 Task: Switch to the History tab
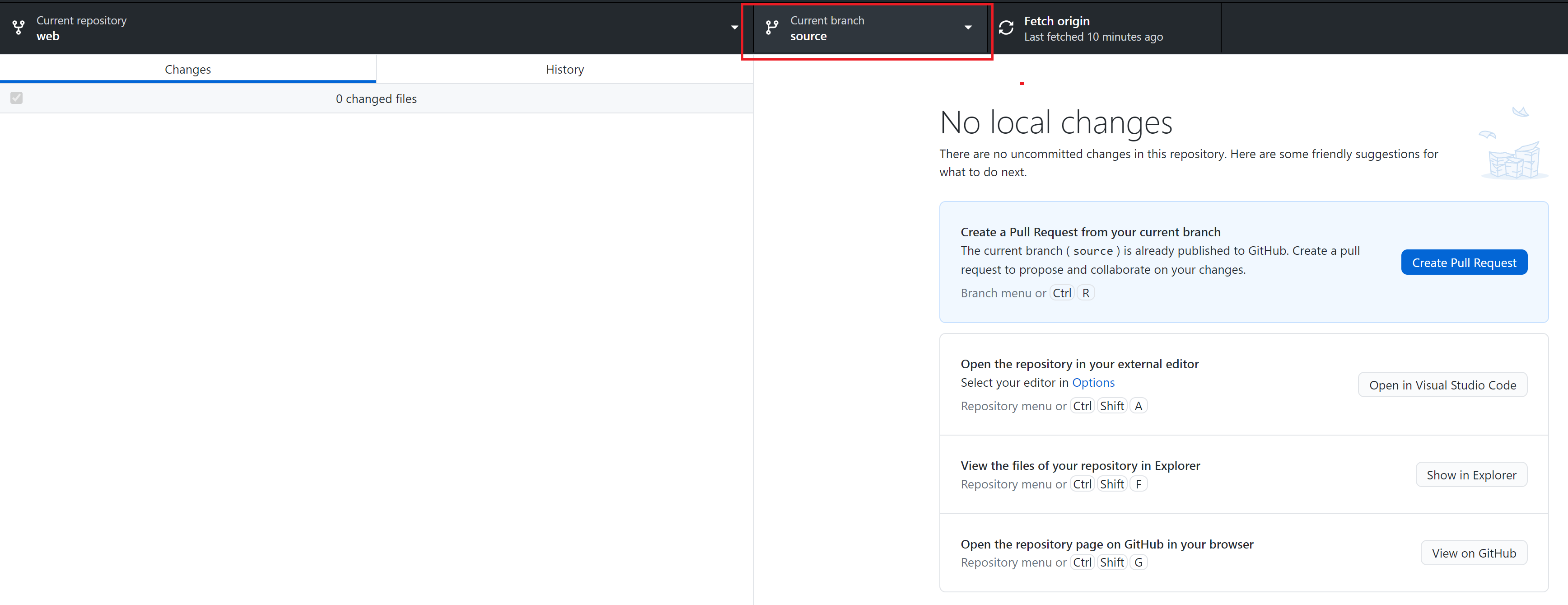565,69
